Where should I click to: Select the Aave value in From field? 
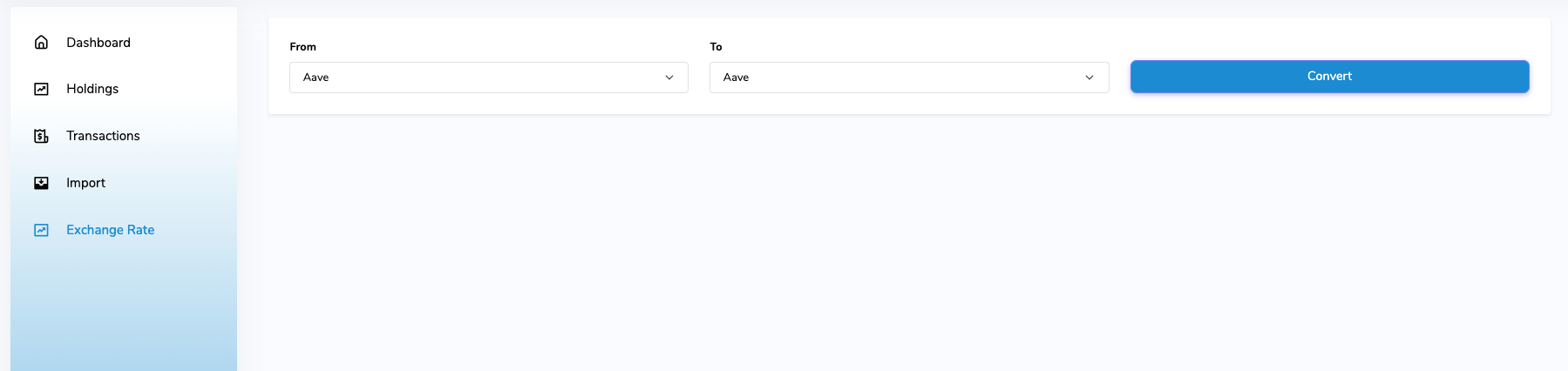click(x=316, y=78)
